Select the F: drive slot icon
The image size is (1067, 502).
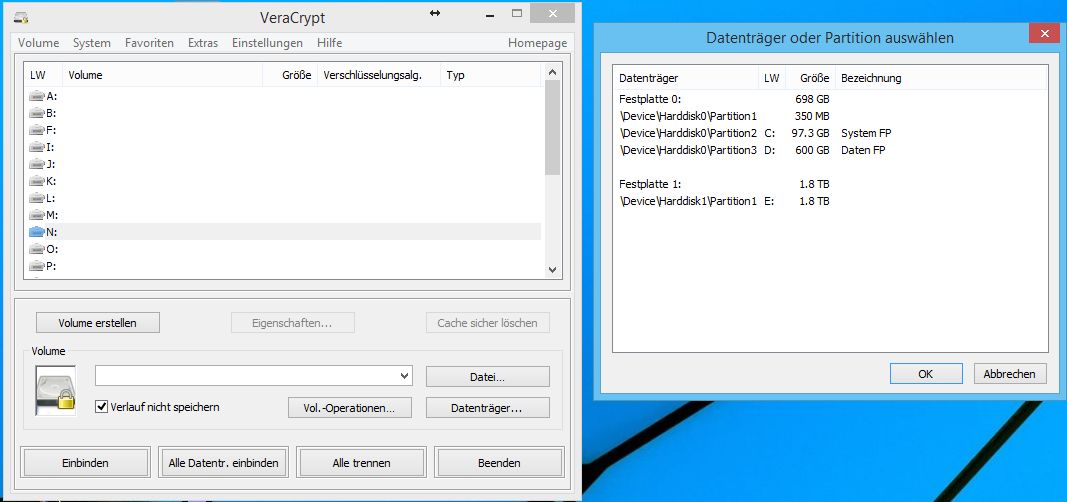[x=36, y=130]
